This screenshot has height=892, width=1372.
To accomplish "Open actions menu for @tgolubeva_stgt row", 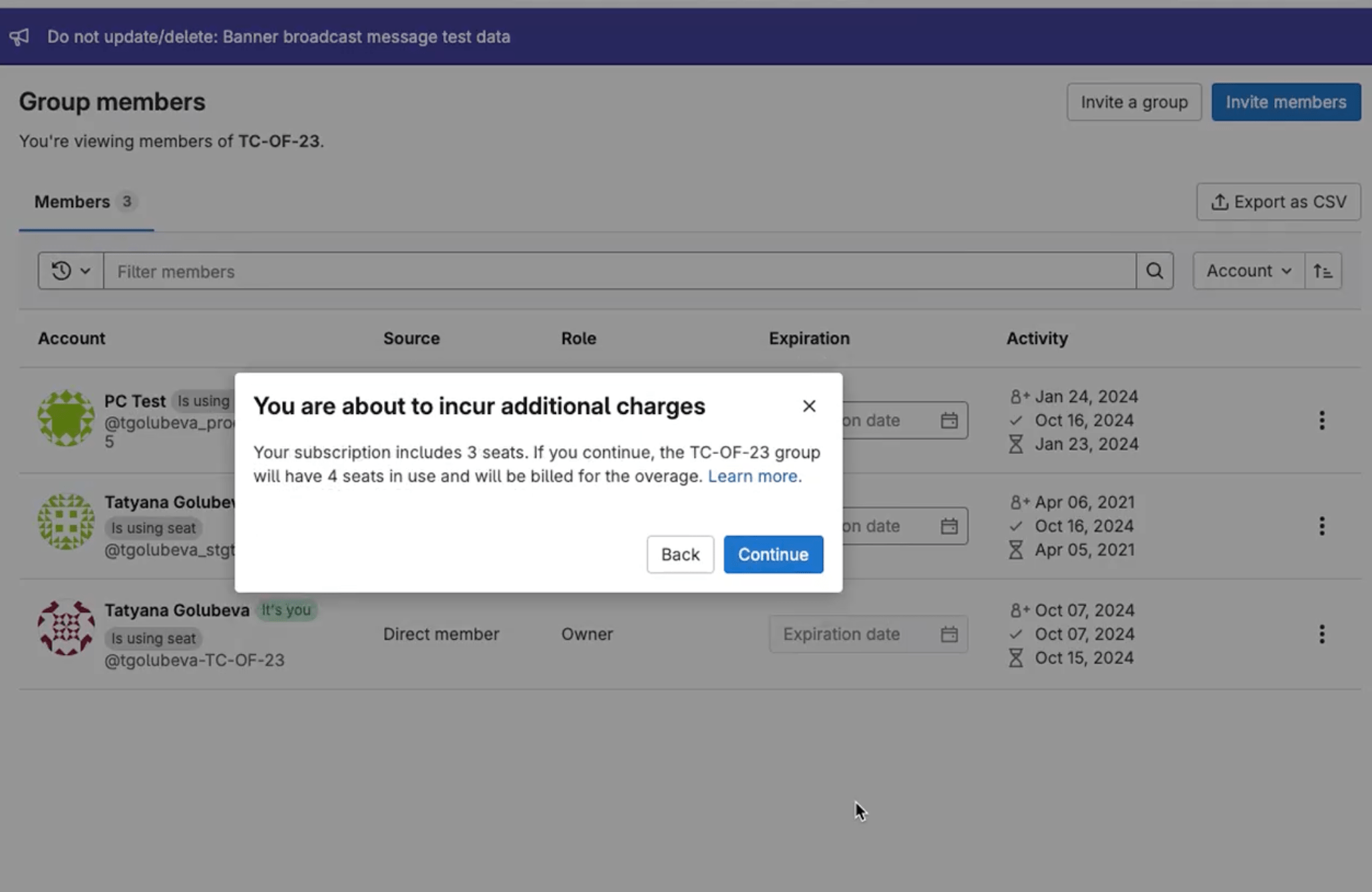I will click(x=1321, y=526).
